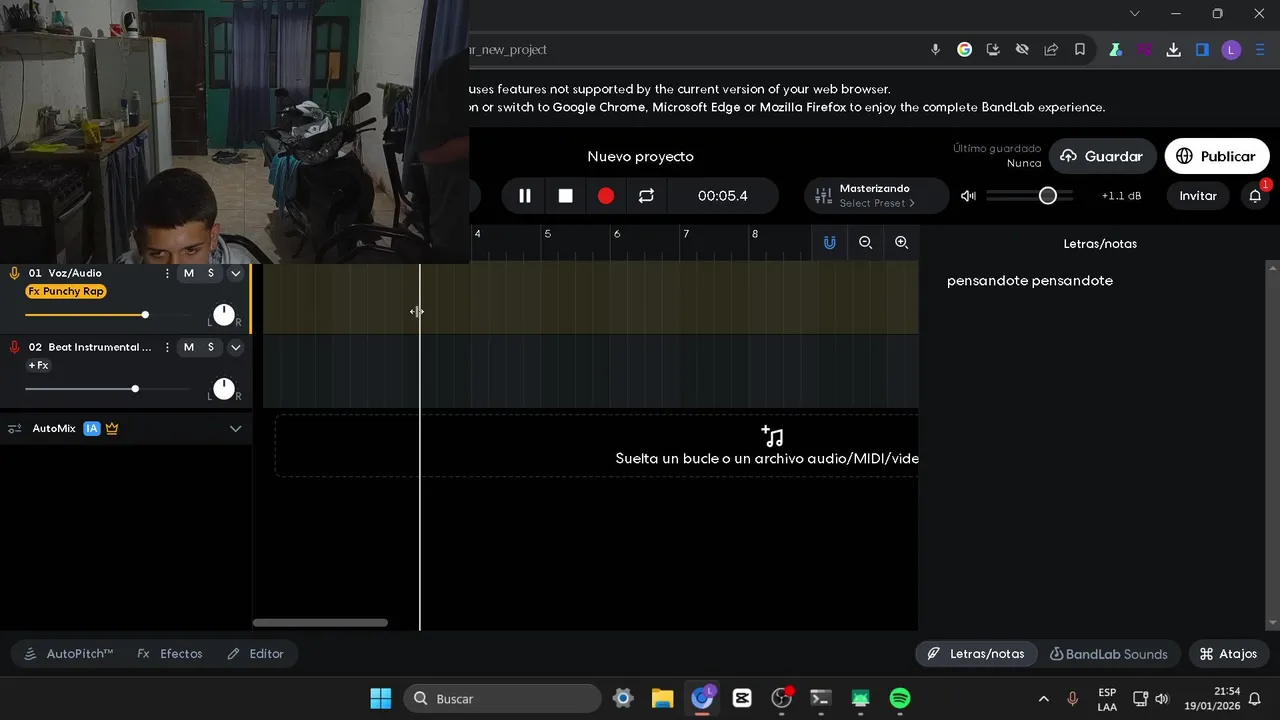Expand the AutoMix section
The width and height of the screenshot is (1280, 720).
click(x=236, y=428)
